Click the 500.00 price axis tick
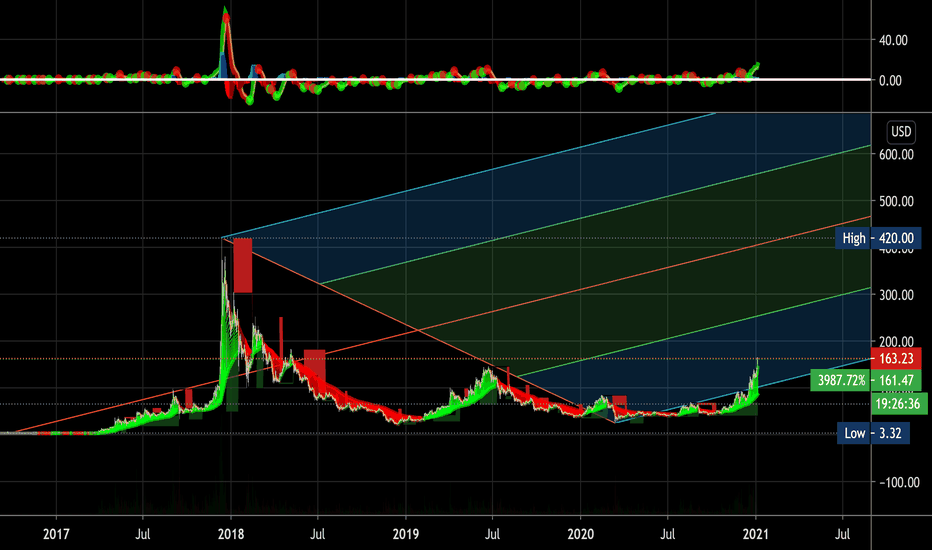 coord(896,202)
